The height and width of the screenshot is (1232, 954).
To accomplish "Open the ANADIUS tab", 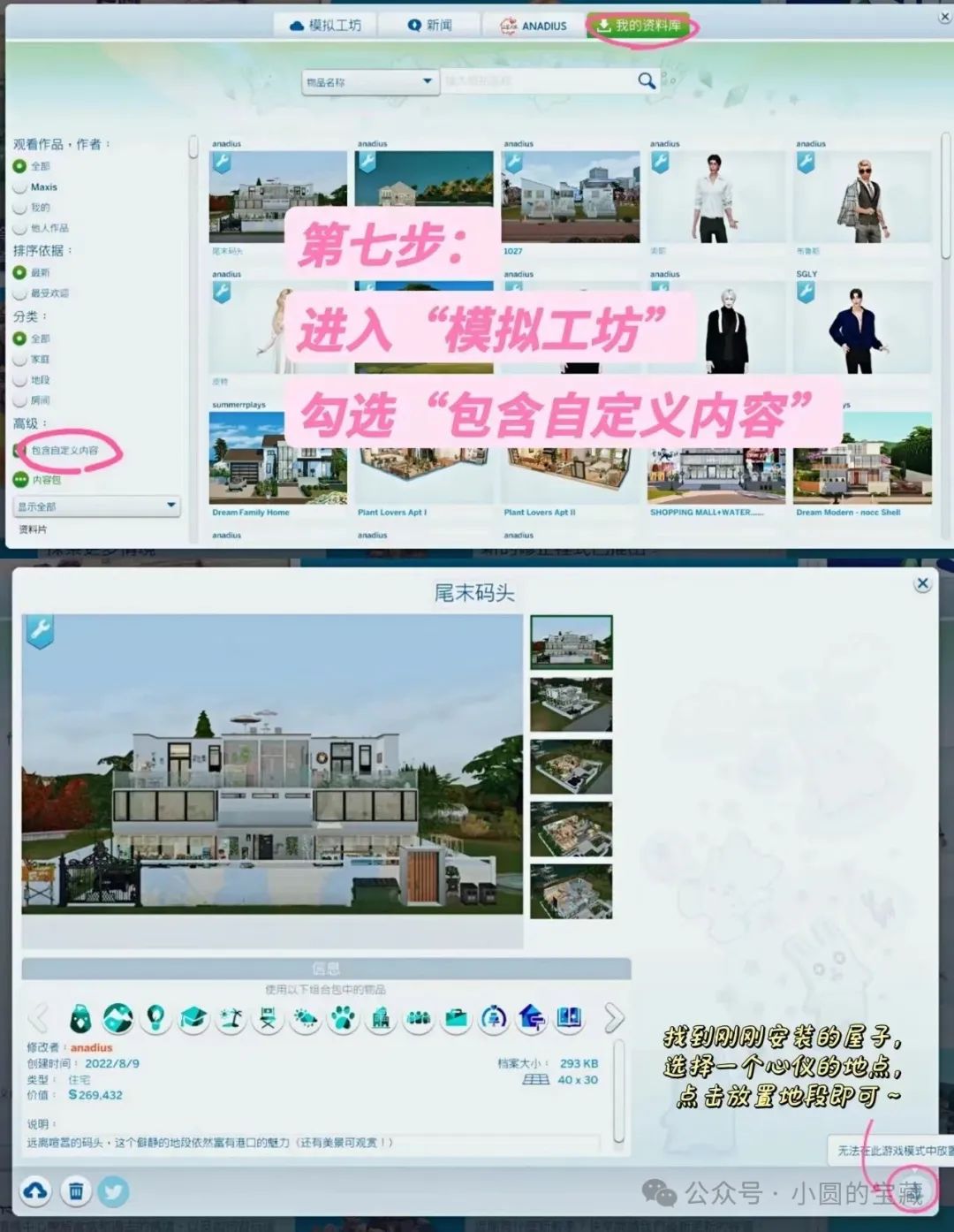I will 534,26.
